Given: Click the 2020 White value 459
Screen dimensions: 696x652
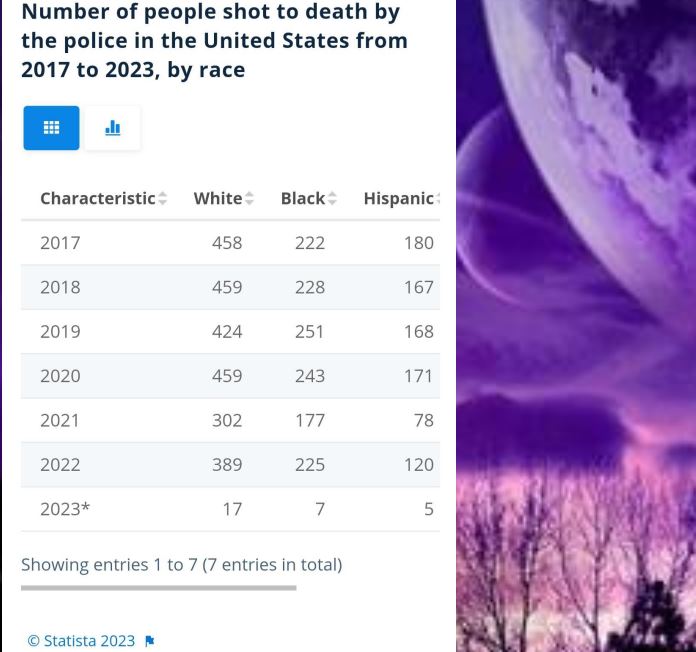Looking at the screenshot, I should [x=227, y=376].
